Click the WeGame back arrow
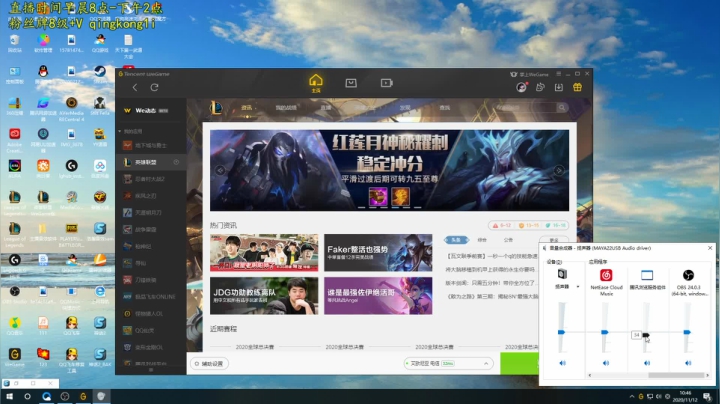 point(135,87)
